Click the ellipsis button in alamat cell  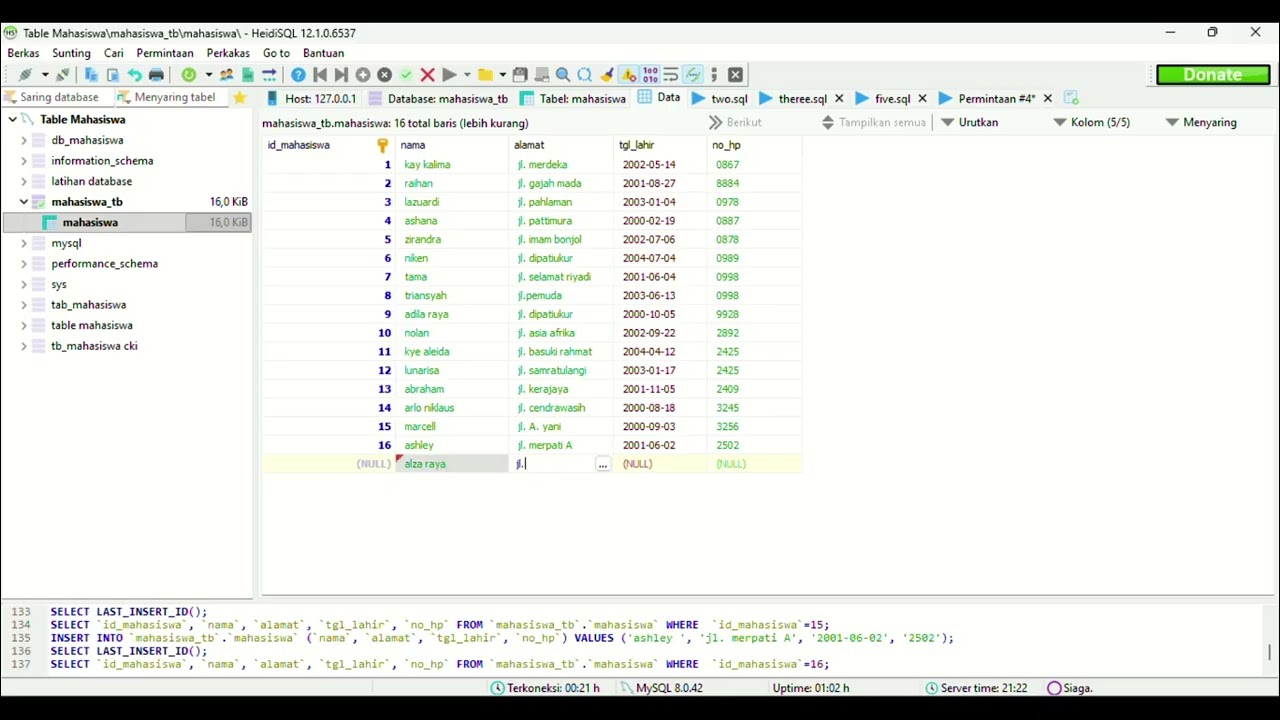[x=602, y=464]
